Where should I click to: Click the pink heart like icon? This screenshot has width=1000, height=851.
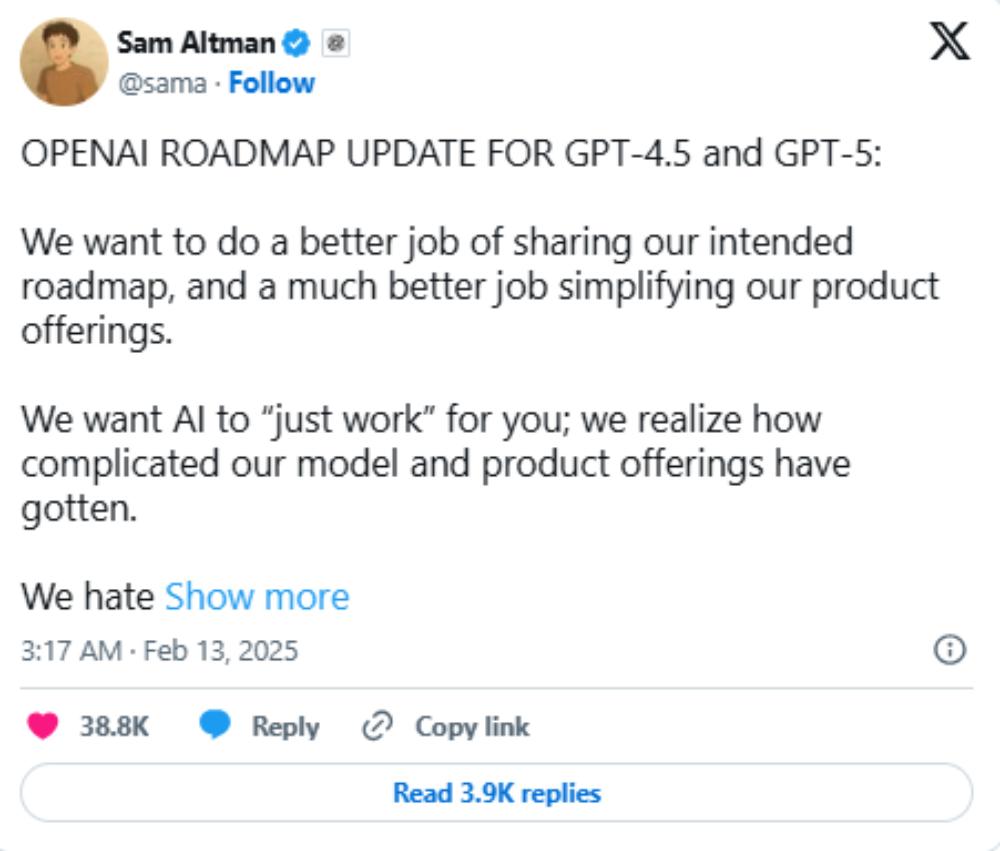point(43,726)
